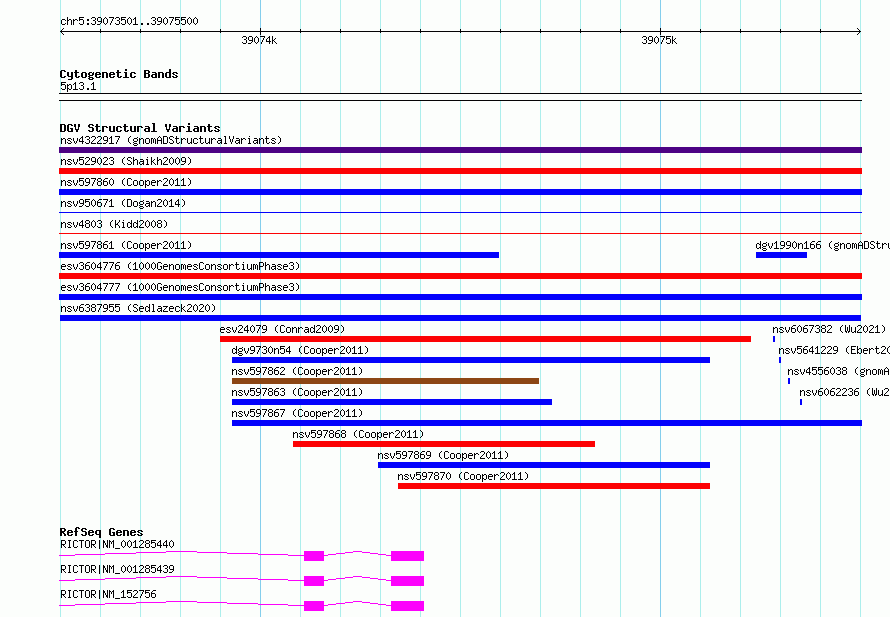The height and width of the screenshot is (617, 890).
Task: Click the blue dgv9730n54 variant bar
Action: pos(471,360)
